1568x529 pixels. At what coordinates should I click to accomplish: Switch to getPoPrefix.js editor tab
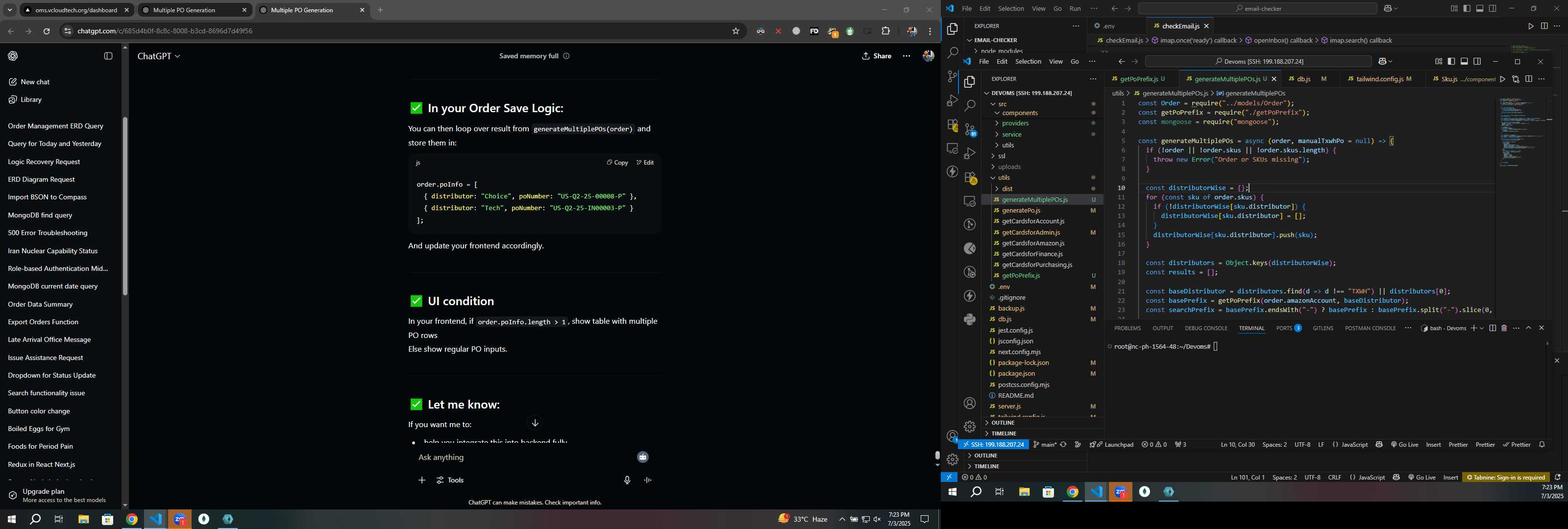[x=1139, y=79]
